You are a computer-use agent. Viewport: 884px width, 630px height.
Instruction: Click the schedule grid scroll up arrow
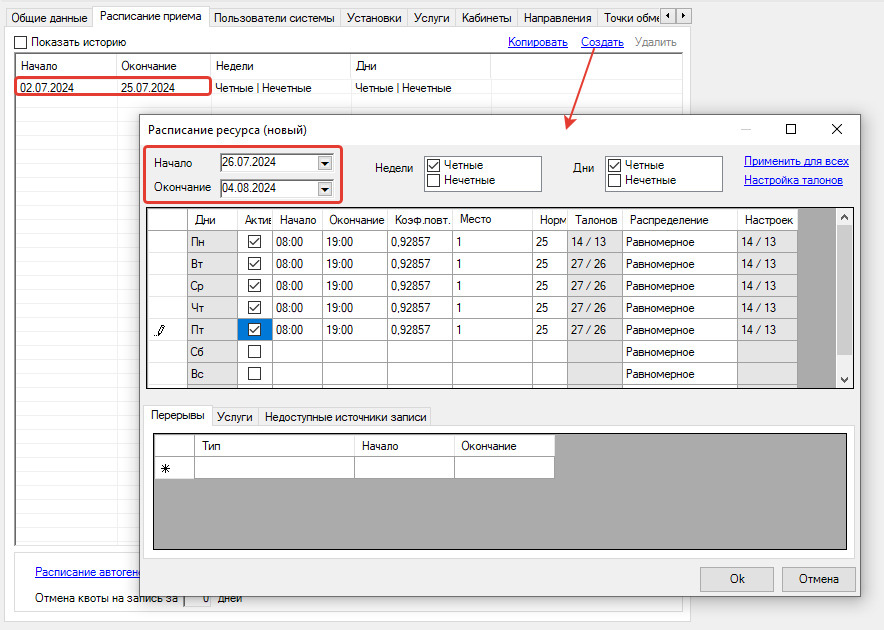tap(844, 217)
